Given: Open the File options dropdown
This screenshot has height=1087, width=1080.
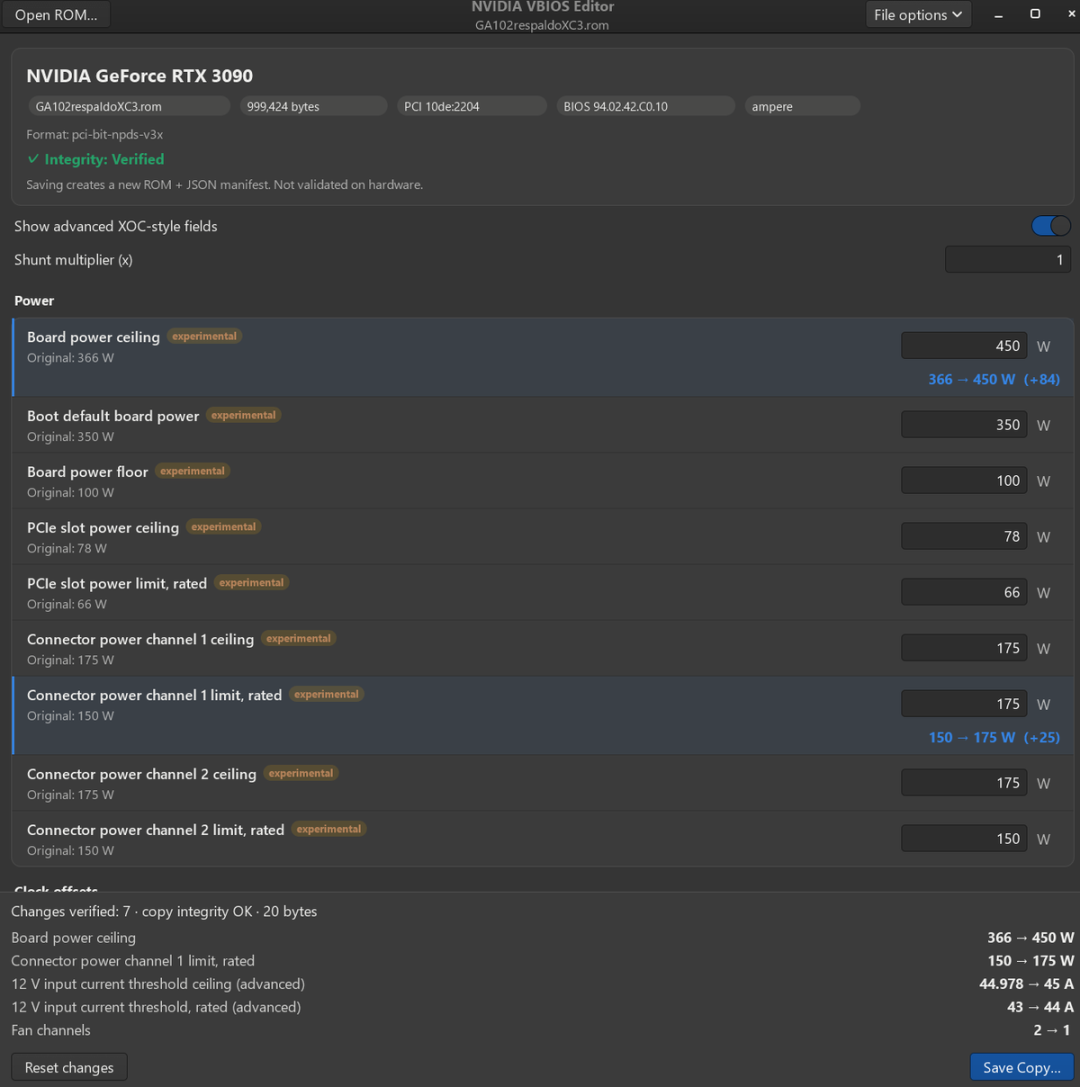Looking at the screenshot, I should point(918,15).
